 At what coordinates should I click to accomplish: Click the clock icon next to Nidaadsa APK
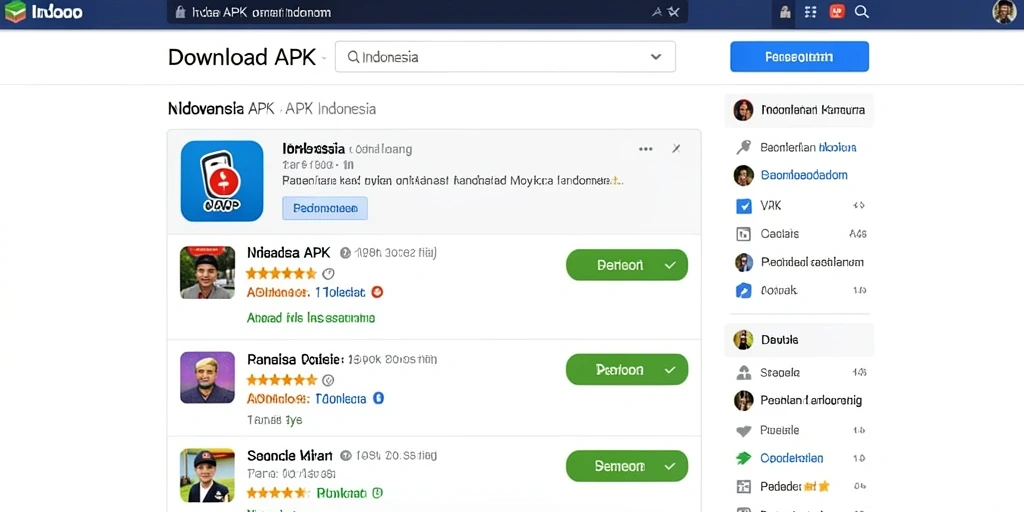point(345,253)
